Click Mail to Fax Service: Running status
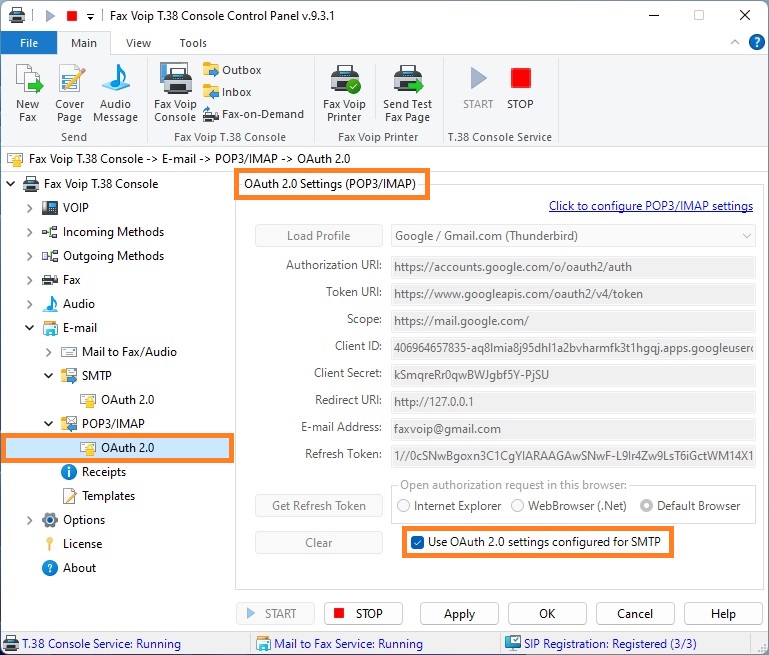 click(339, 644)
